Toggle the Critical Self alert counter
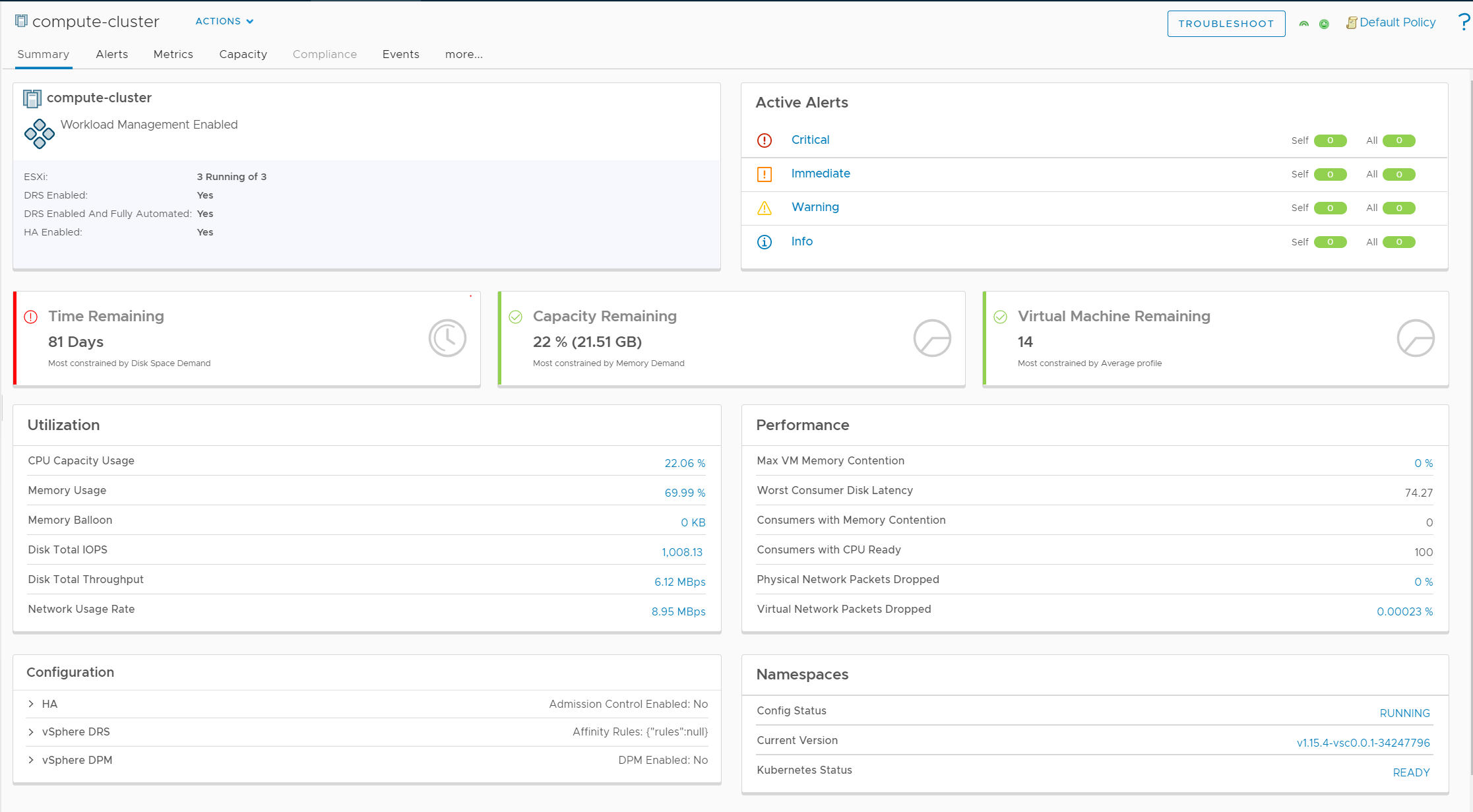Viewport: 1473px width, 812px height. [x=1329, y=140]
